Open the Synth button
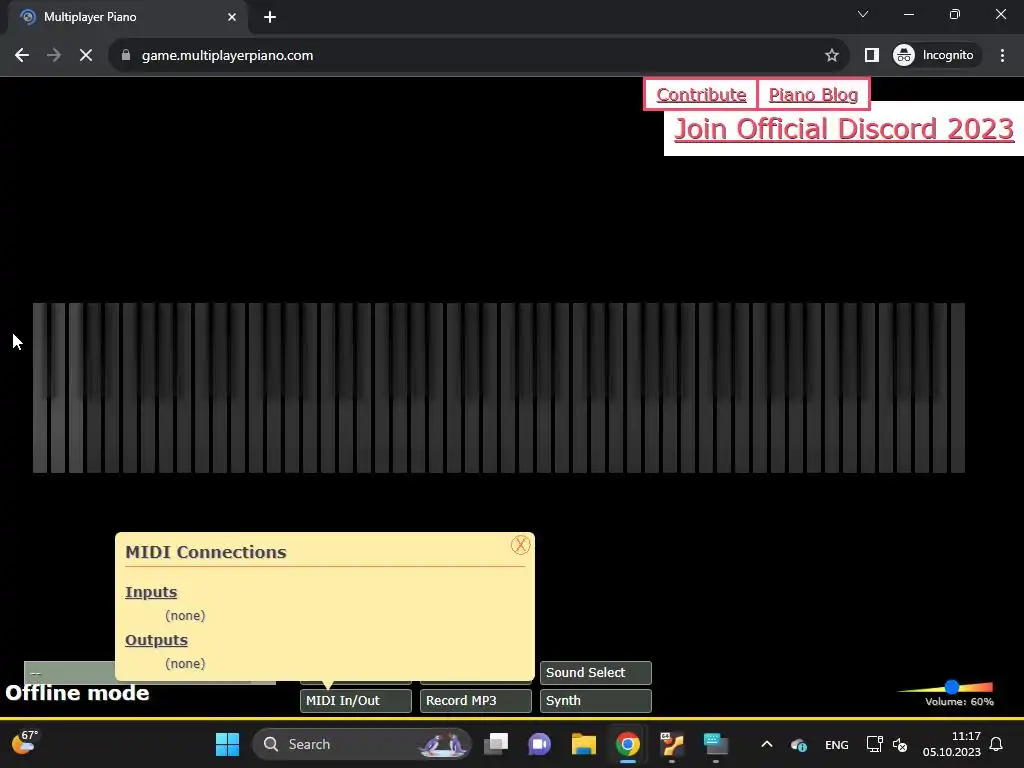The width and height of the screenshot is (1024, 768). coord(596,701)
